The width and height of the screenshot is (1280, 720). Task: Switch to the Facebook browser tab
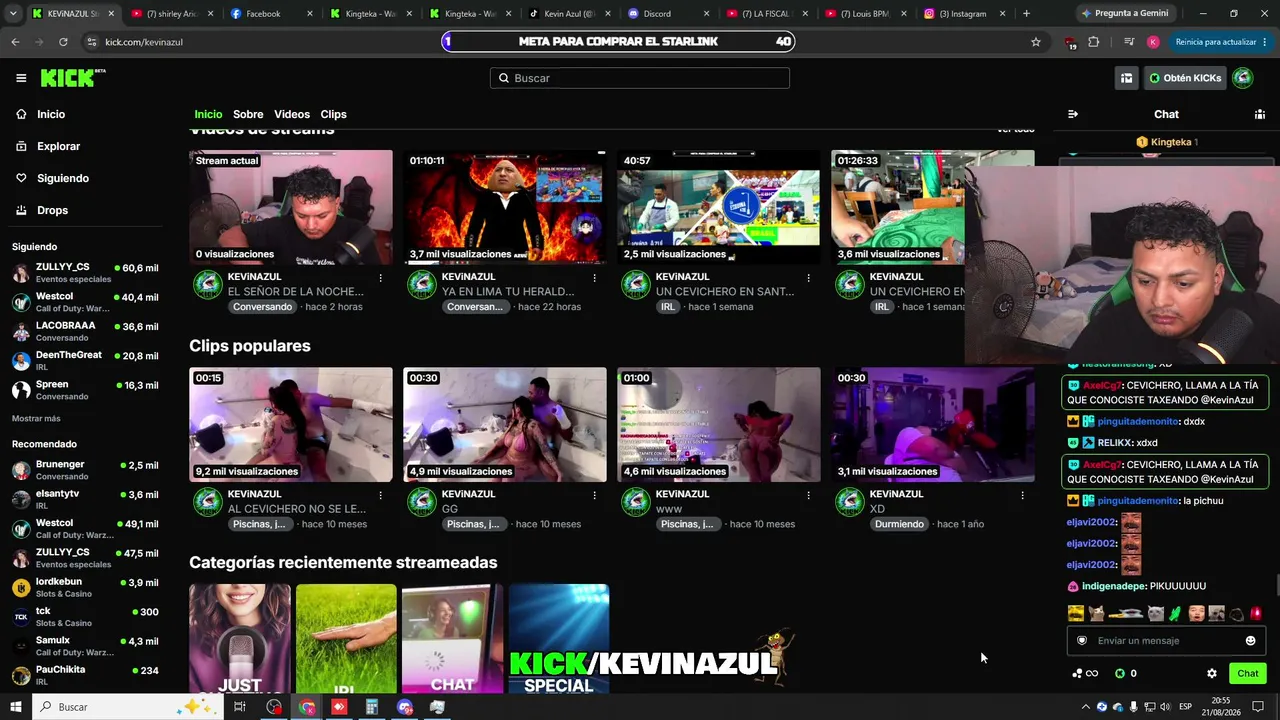pyautogui.click(x=271, y=14)
